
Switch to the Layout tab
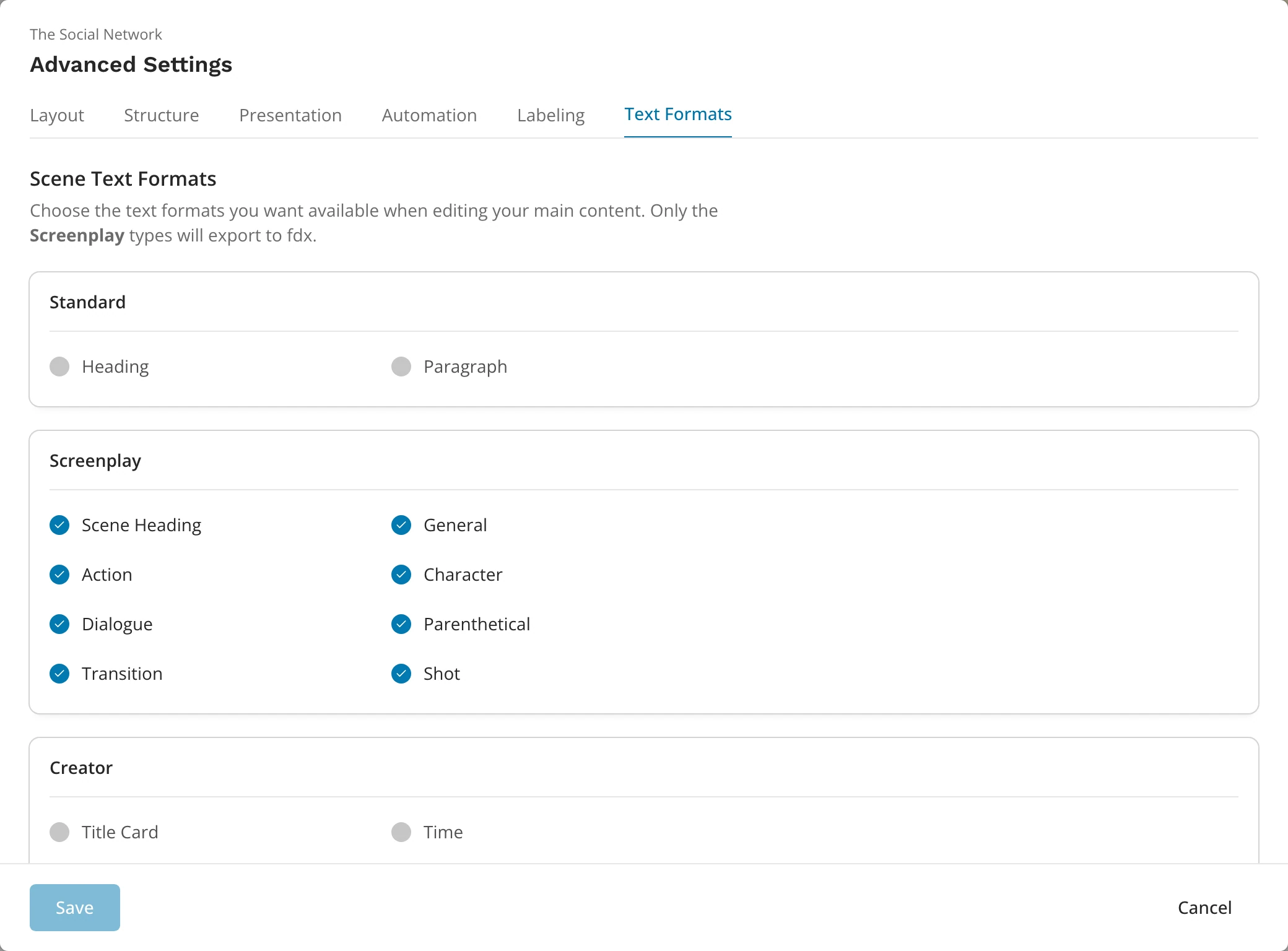[x=57, y=115]
